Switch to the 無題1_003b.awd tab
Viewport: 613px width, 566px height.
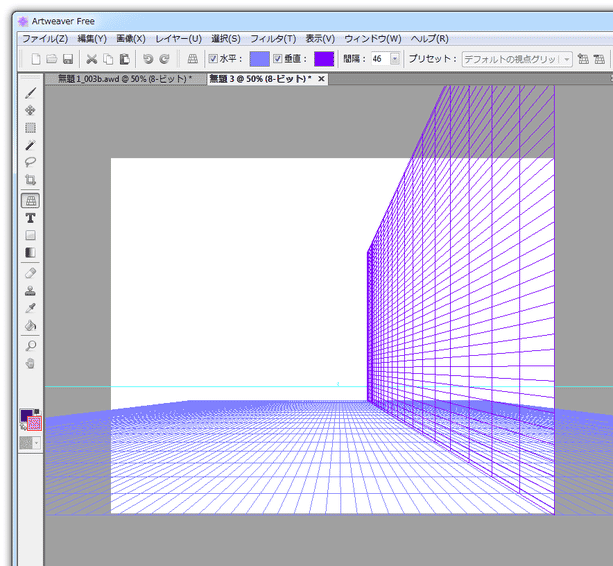(x=125, y=79)
